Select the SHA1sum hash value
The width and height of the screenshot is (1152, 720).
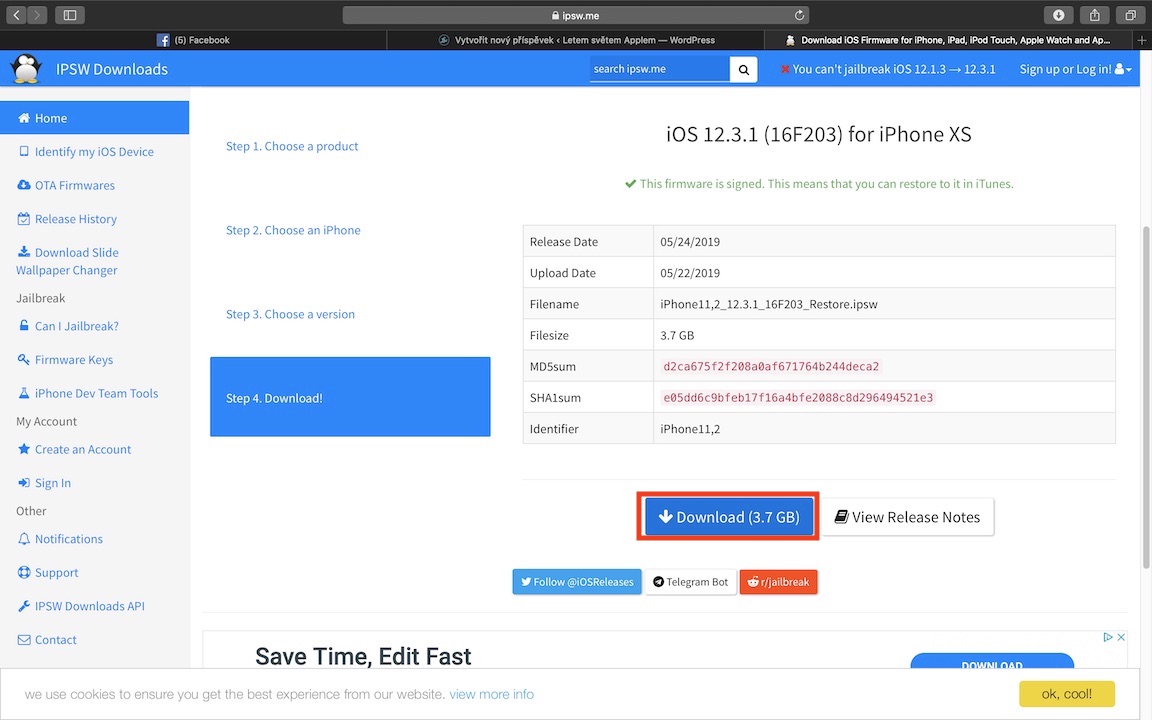tap(798, 397)
